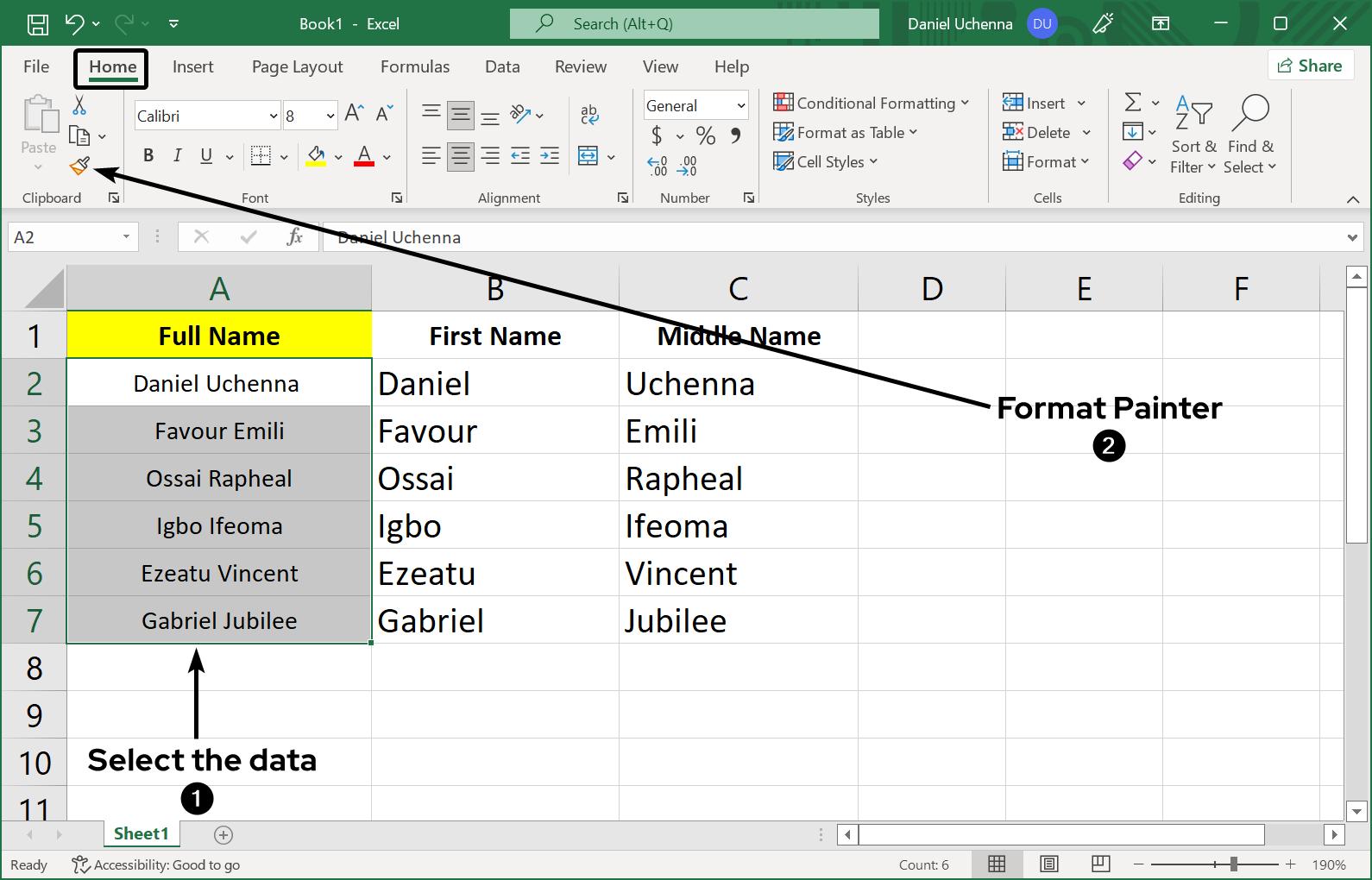Toggle Bold formatting
The height and width of the screenshot is (880, 1372).
(x=148, y=155)
